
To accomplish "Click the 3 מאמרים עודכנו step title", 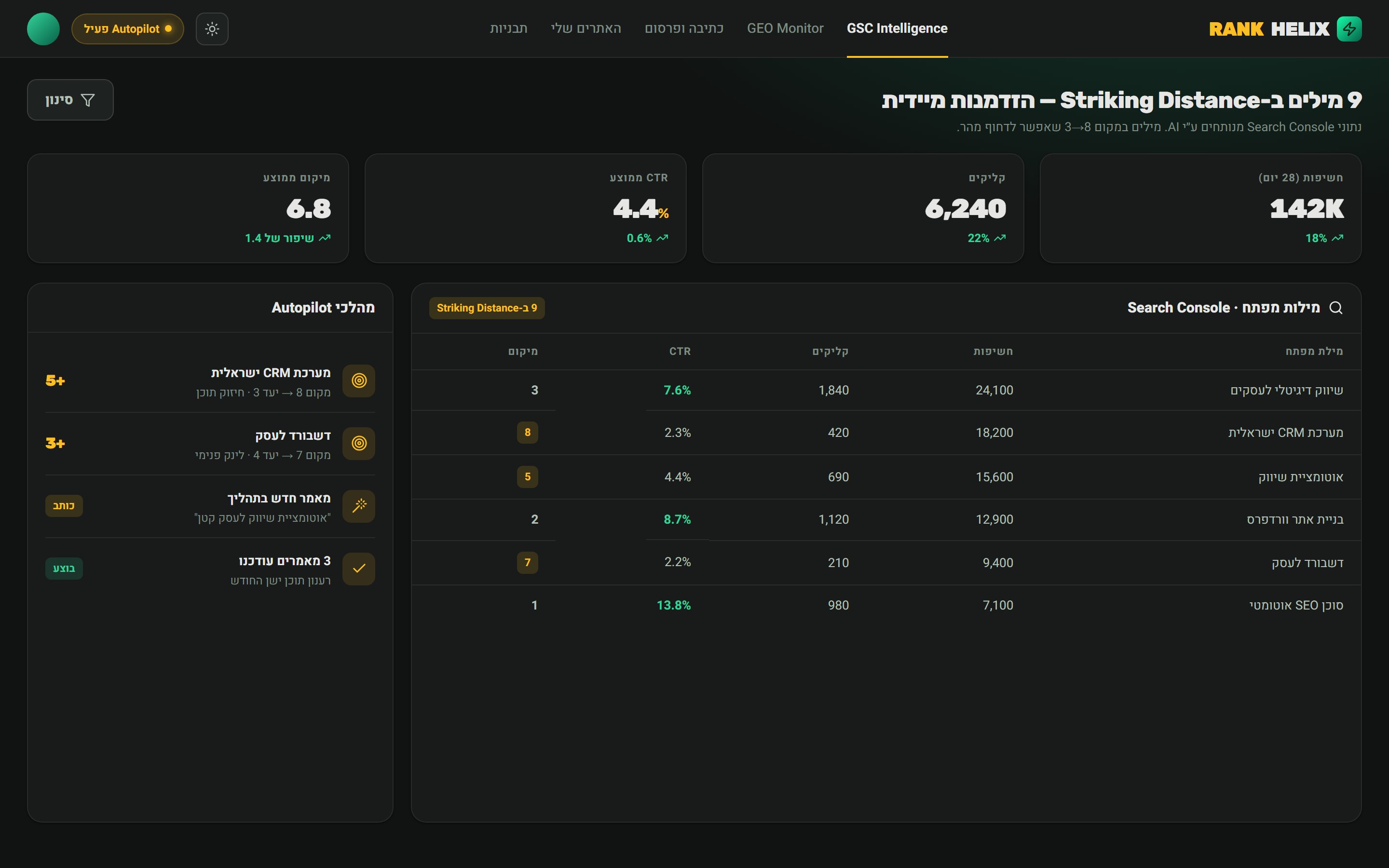I will pos(285,560).
